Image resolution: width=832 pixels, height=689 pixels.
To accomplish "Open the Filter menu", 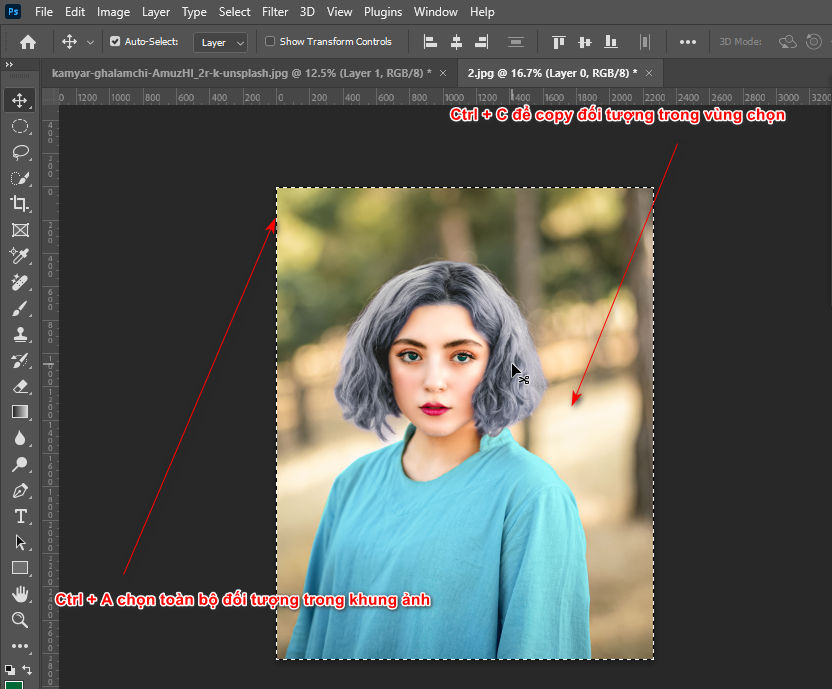I will (274, 12).
